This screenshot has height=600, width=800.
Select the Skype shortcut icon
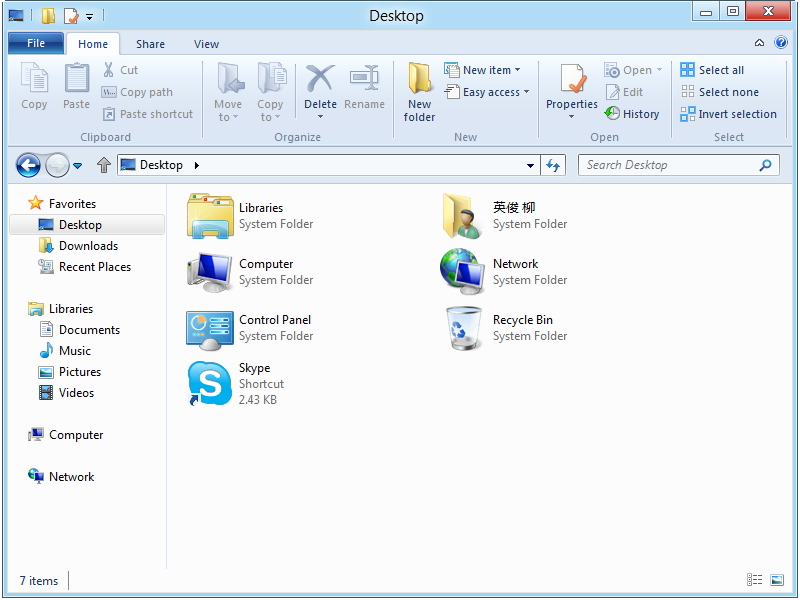(x=209, y=383)
